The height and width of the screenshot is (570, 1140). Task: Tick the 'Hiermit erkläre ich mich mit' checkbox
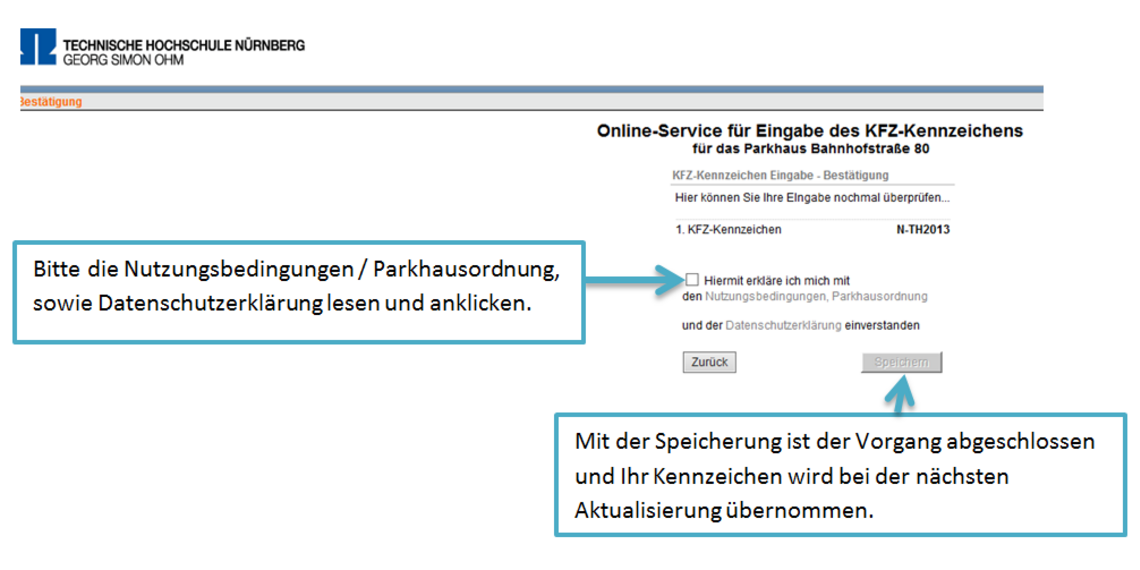692,280
